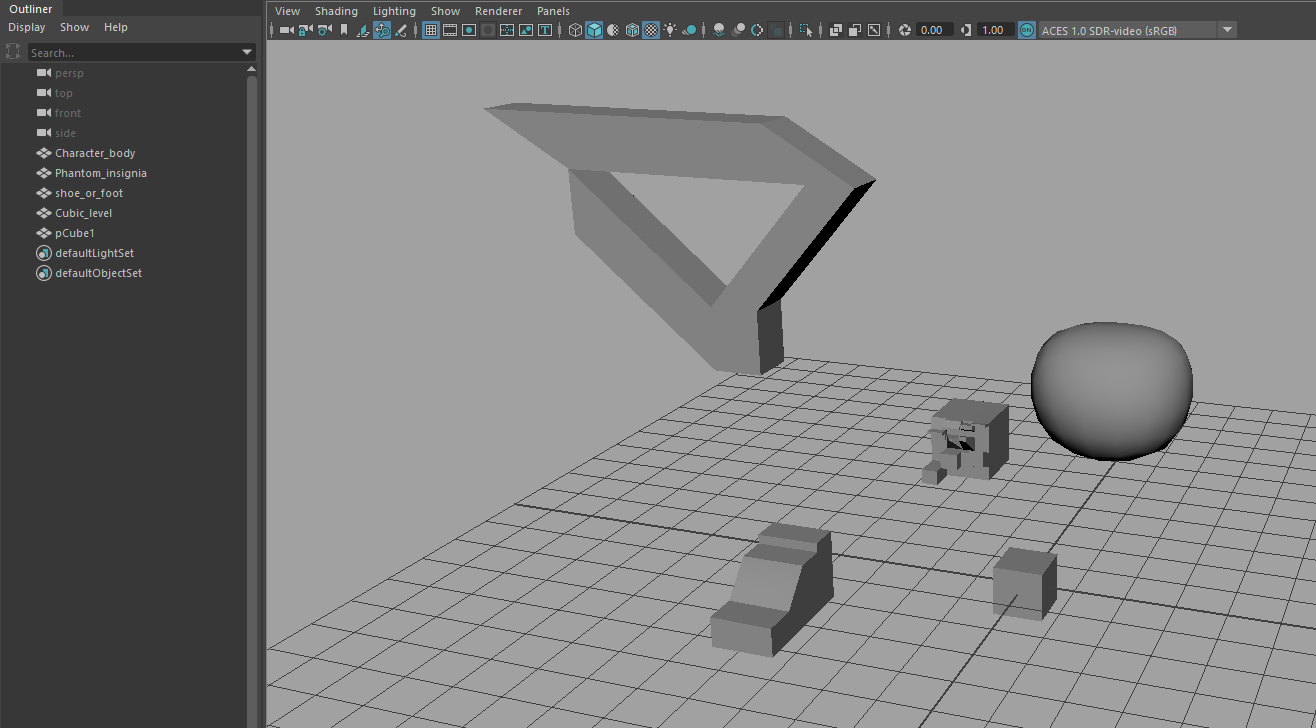This screenshot has width=1316, height=728.
Task: Toggle the Safe Title icon
Action: (545, 30)
